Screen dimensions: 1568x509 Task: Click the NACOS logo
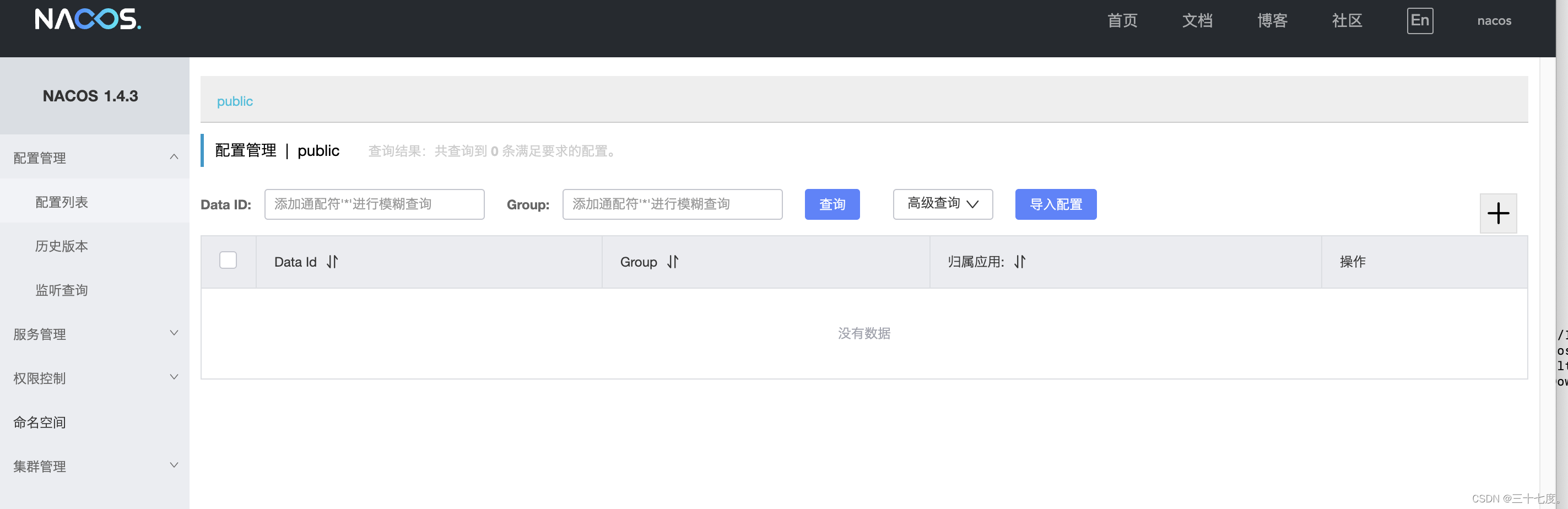(x=88, y=19)
